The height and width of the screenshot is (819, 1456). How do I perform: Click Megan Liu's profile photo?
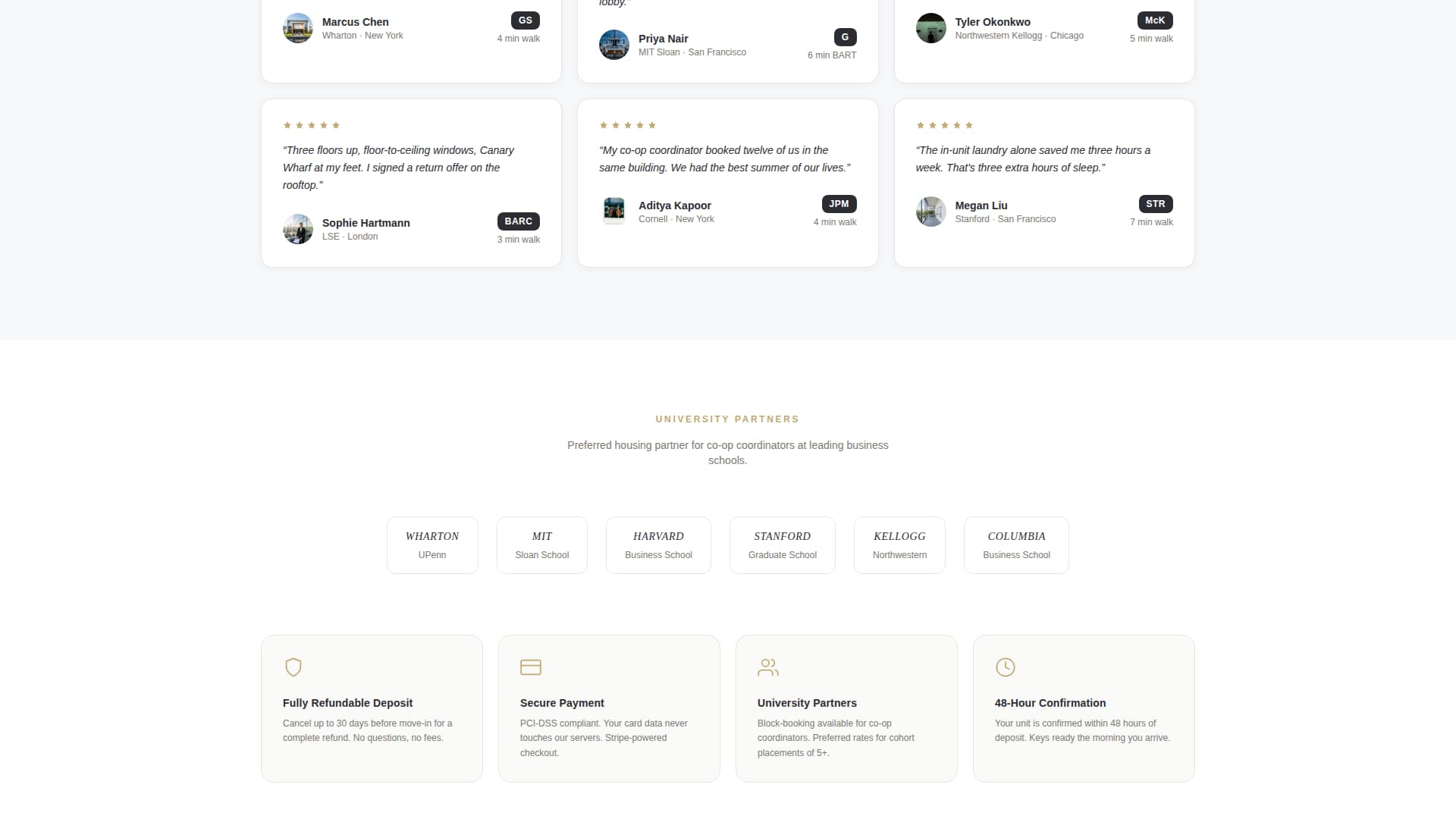[x=930, y=211]
